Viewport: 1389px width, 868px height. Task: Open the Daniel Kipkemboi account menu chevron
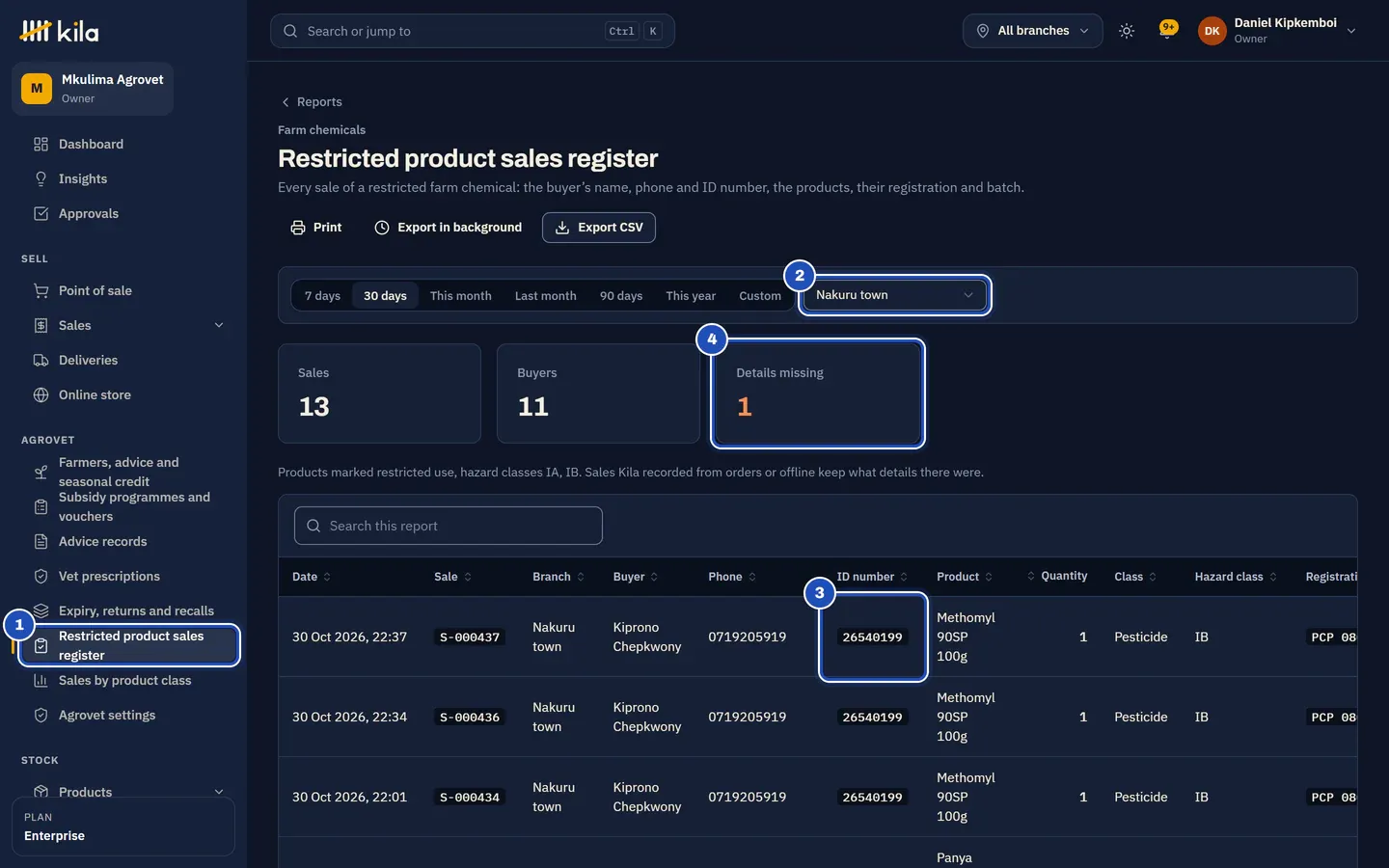point(1351,31)
